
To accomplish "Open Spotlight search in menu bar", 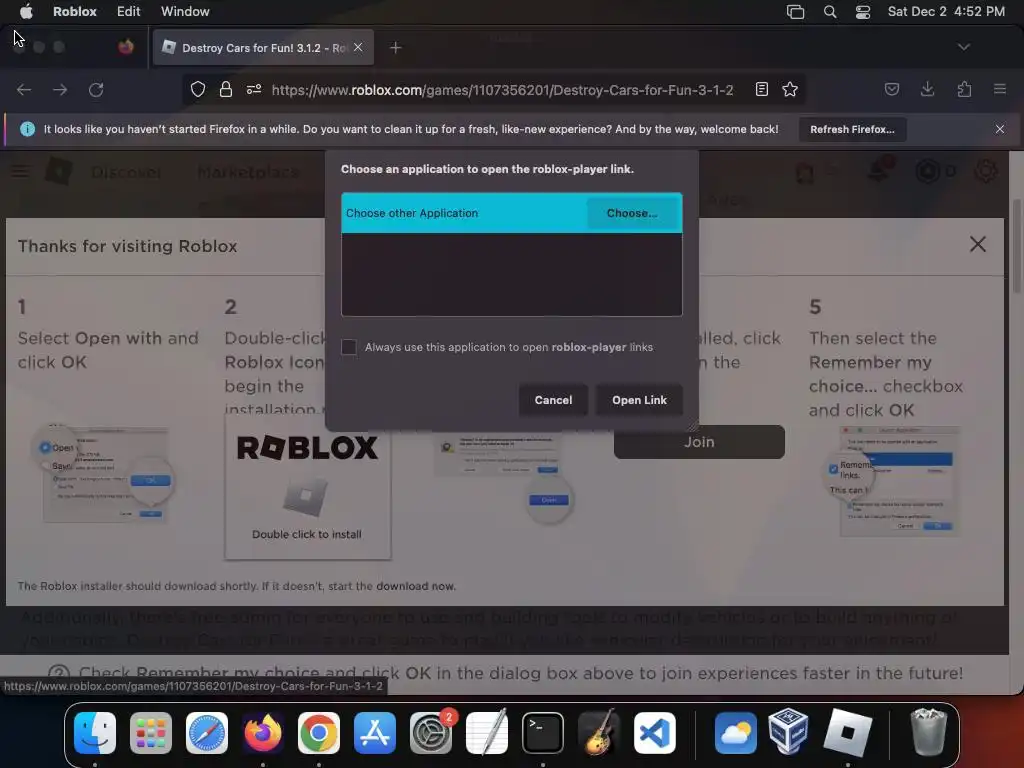I will point(830,12).
